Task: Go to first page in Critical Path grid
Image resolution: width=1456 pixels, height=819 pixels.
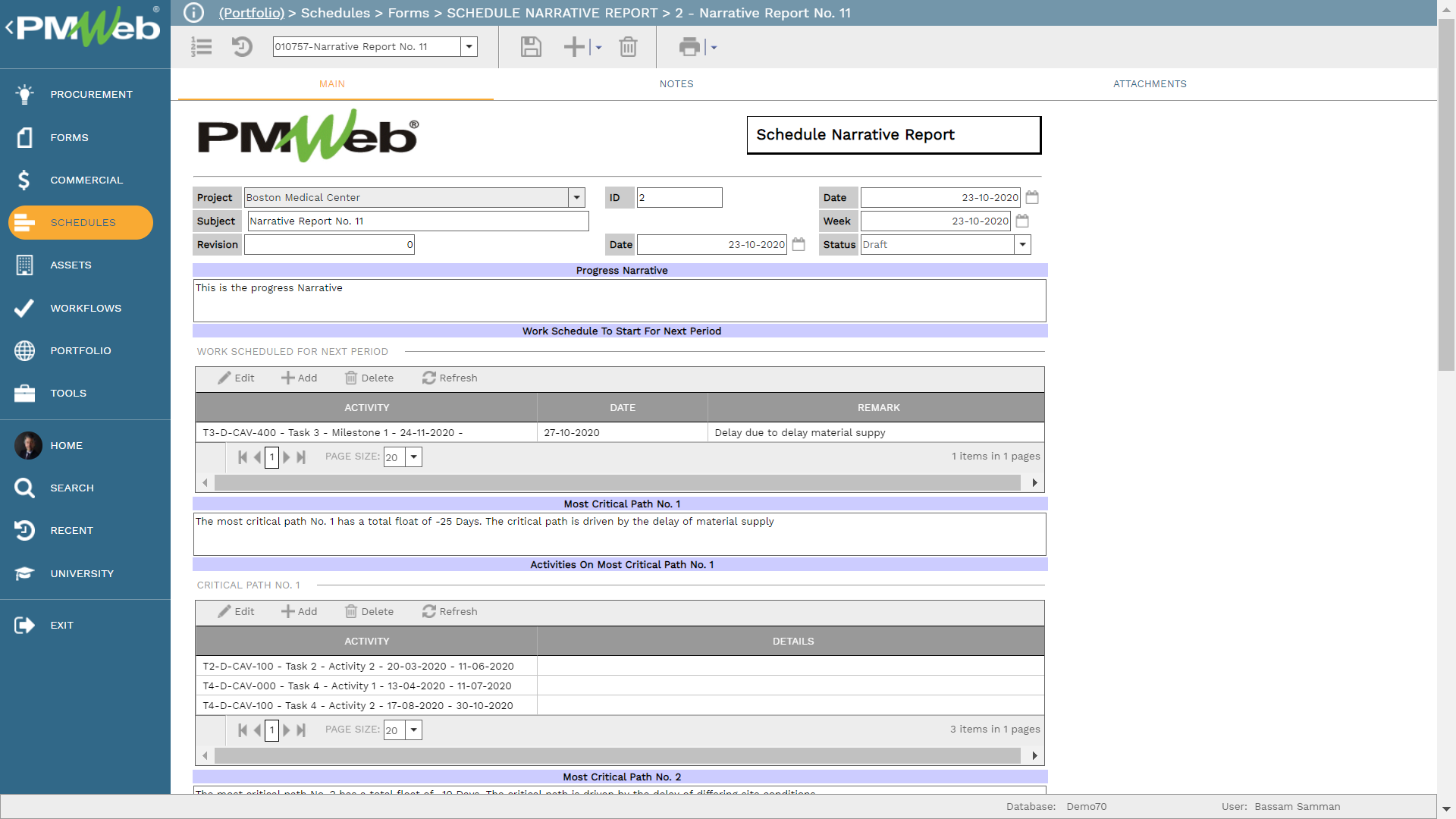Action: (243, 730)
